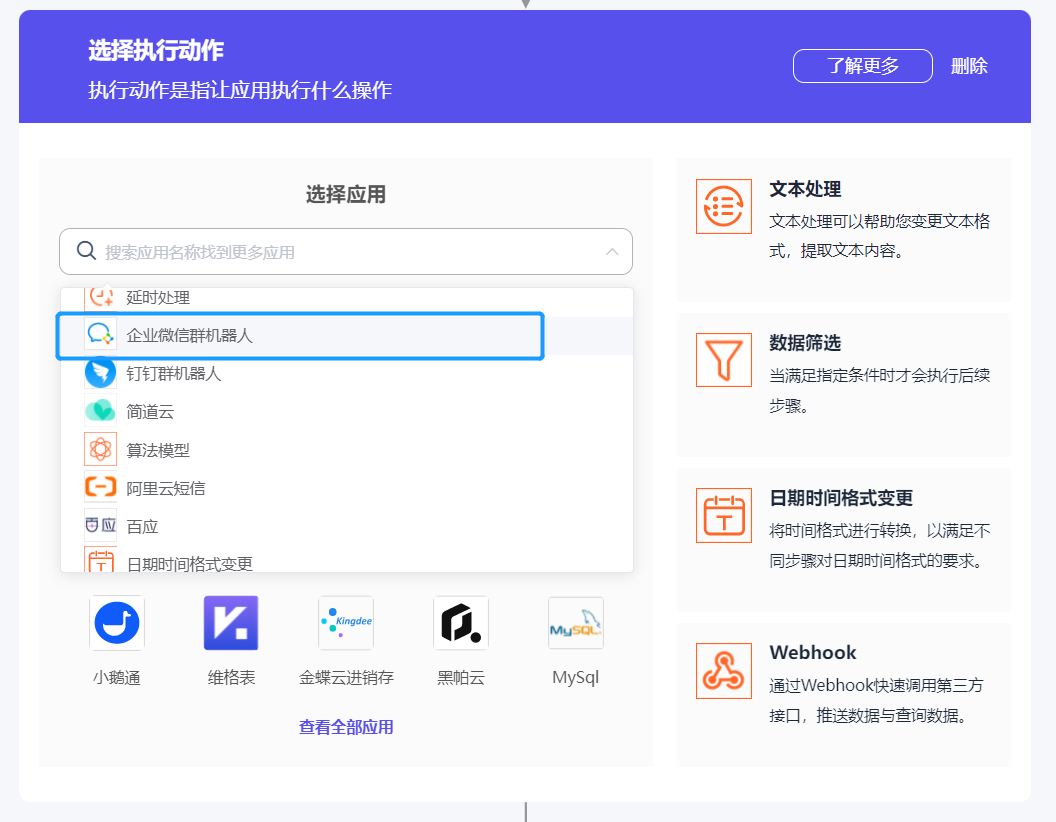Click the Webhook card icon
Image resolution: width=1056 pixels, height=822 pixels.
(x=724, y=671)
